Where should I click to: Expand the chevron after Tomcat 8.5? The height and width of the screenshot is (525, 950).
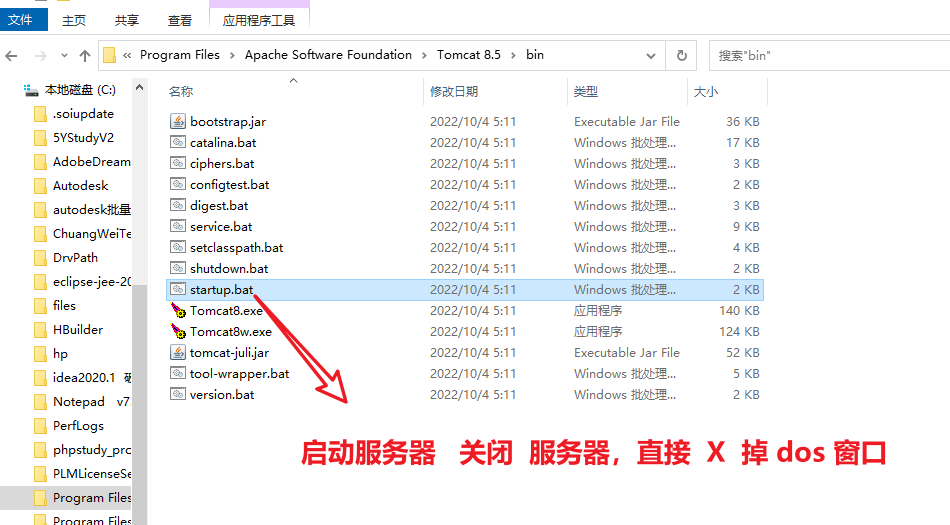click(513, 55)
